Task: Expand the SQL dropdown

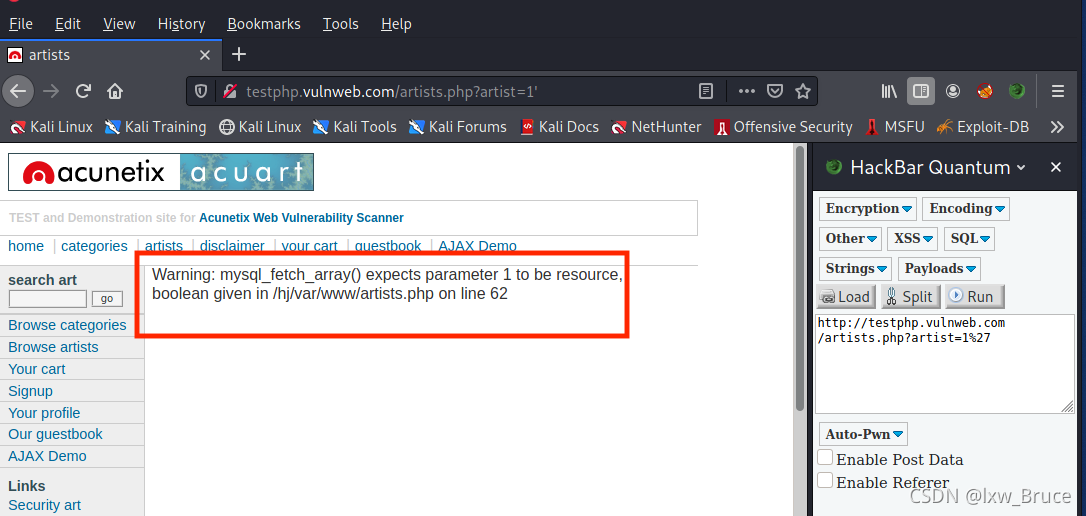Action: 969,238
